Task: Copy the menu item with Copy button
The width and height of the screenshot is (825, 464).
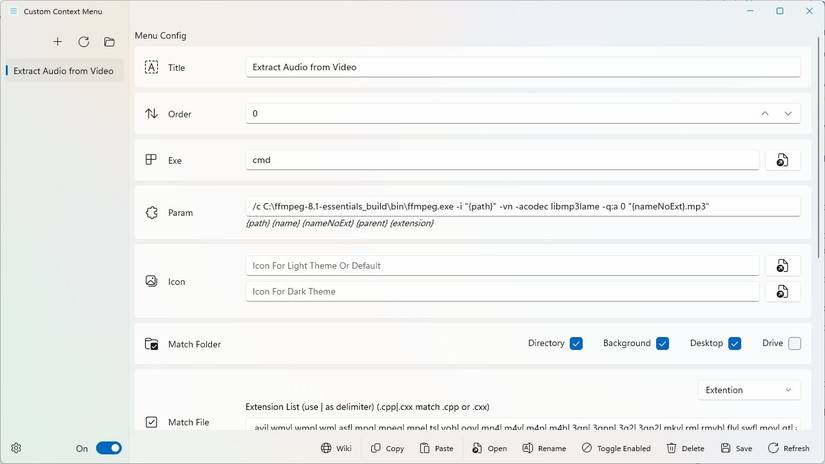Action: pos(388,448)
